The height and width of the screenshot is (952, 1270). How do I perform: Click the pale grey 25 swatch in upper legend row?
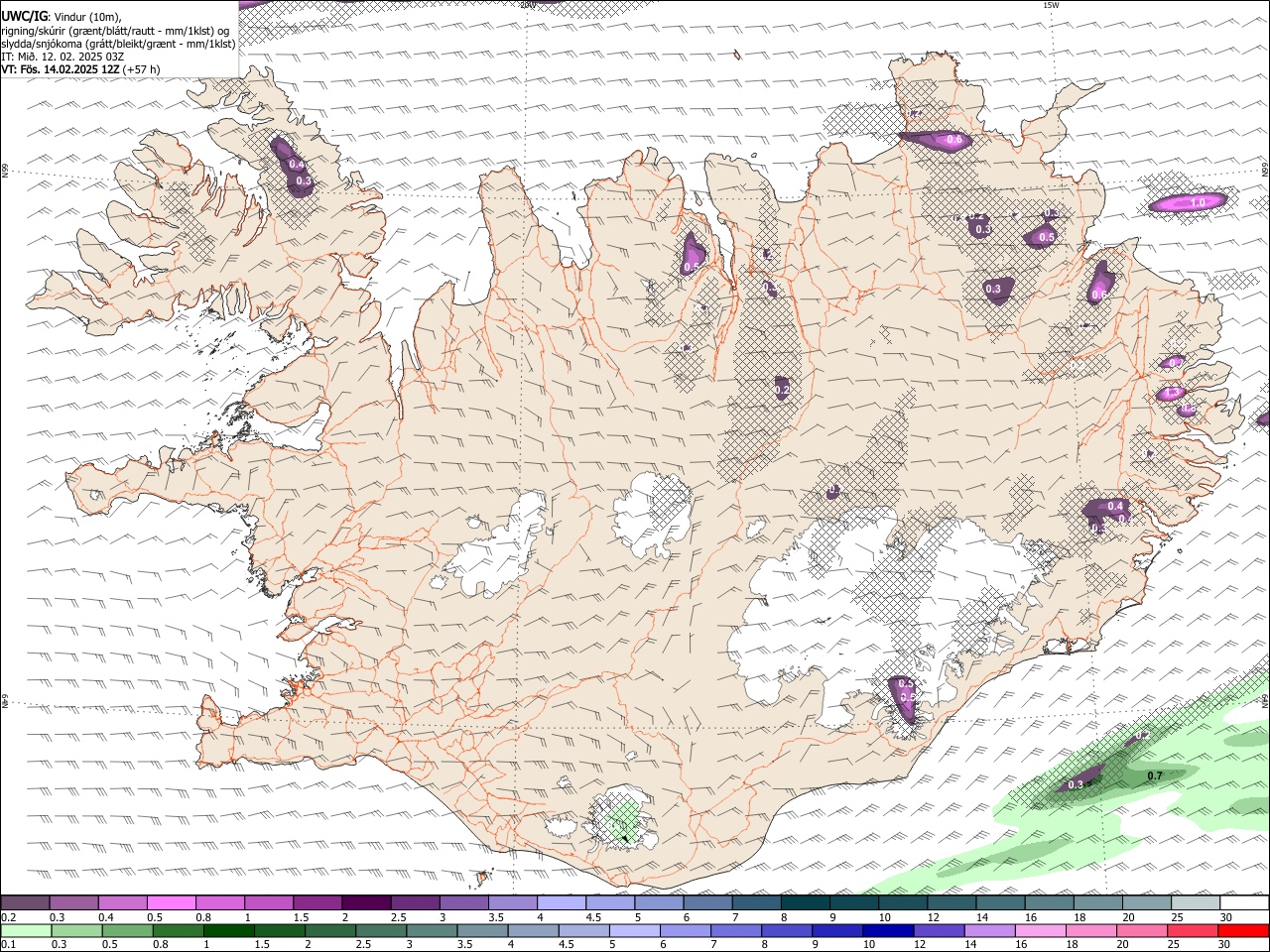pyautogui.click(x=1196, y=903)
